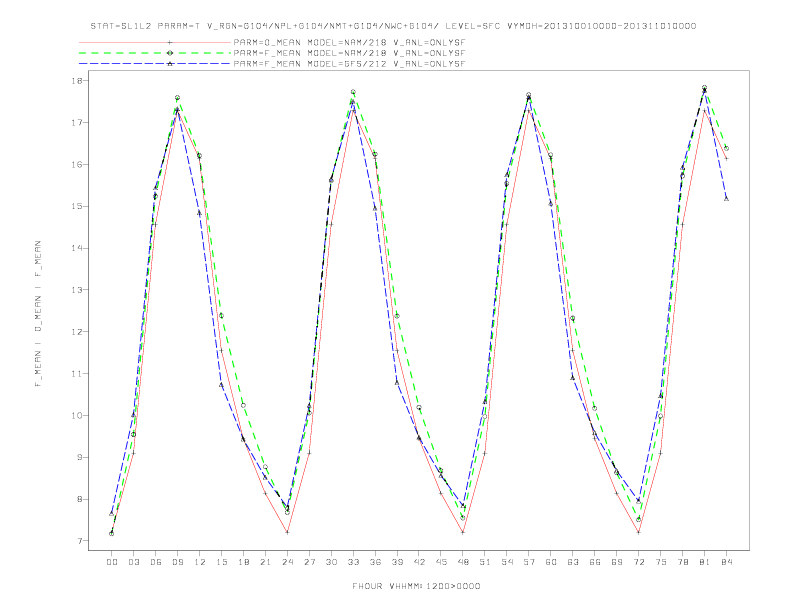The image size is (792, 612).
Task: Click y-axis tick label 18
Action: [79, 81]
